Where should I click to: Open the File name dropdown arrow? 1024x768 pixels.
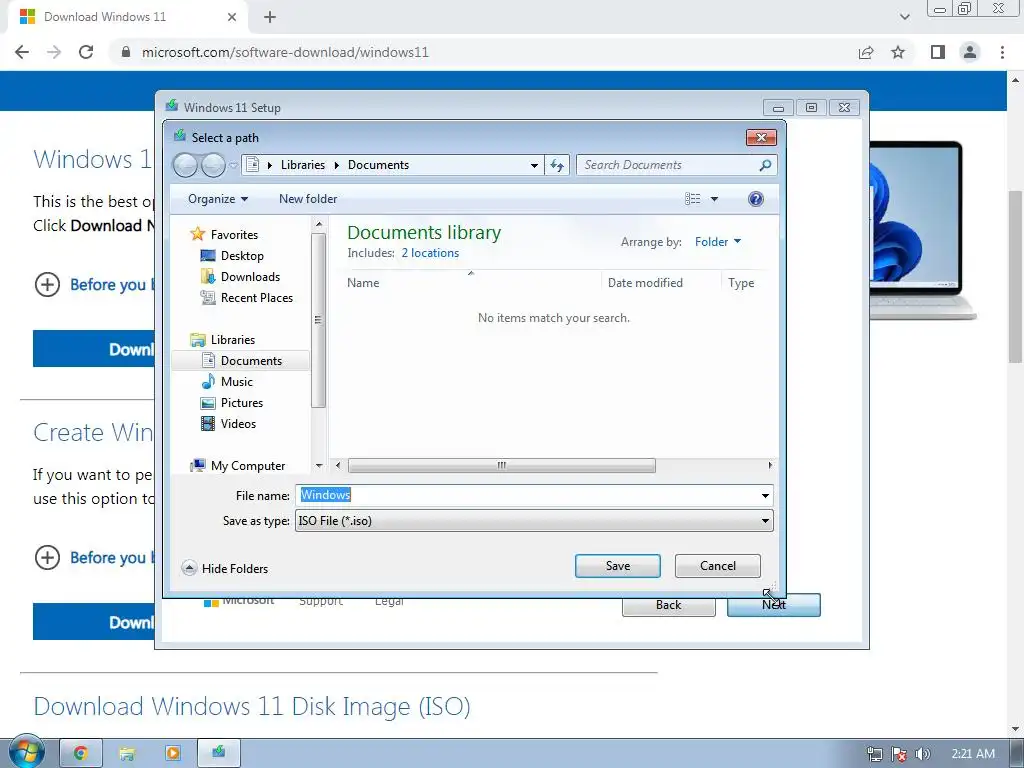[765, 496]
